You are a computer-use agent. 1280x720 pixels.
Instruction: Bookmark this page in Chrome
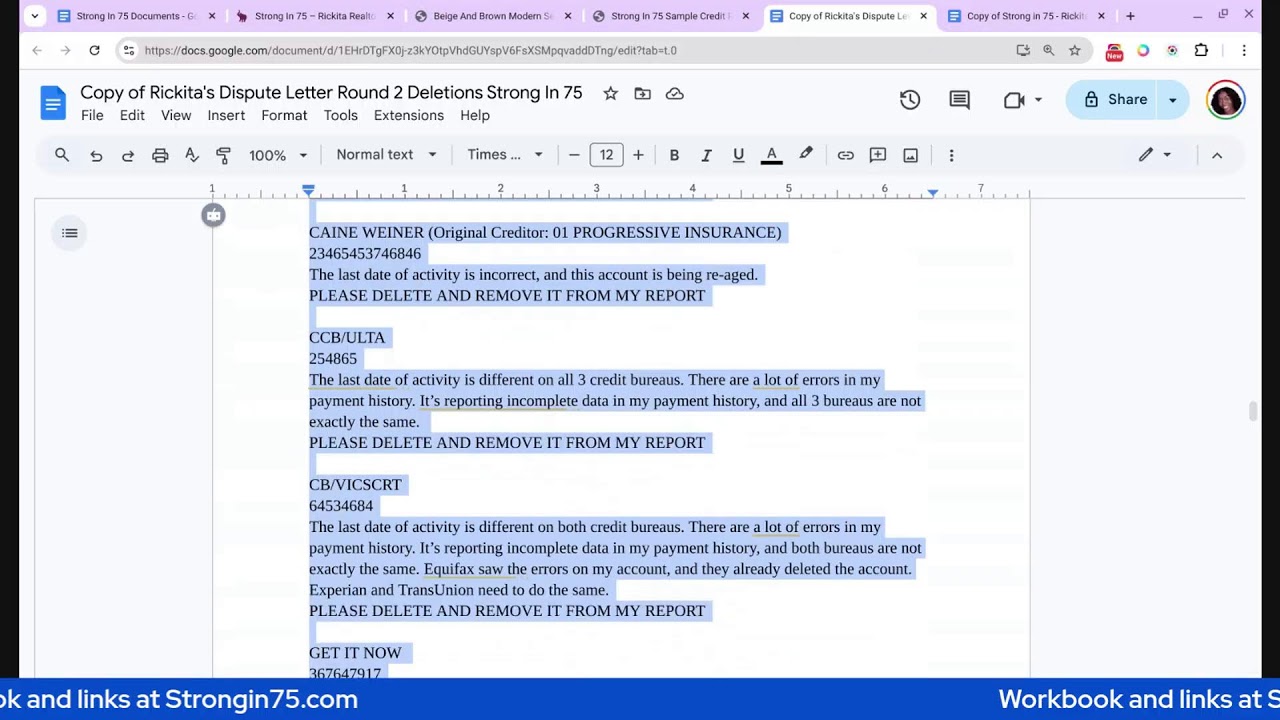point(1074,50)
